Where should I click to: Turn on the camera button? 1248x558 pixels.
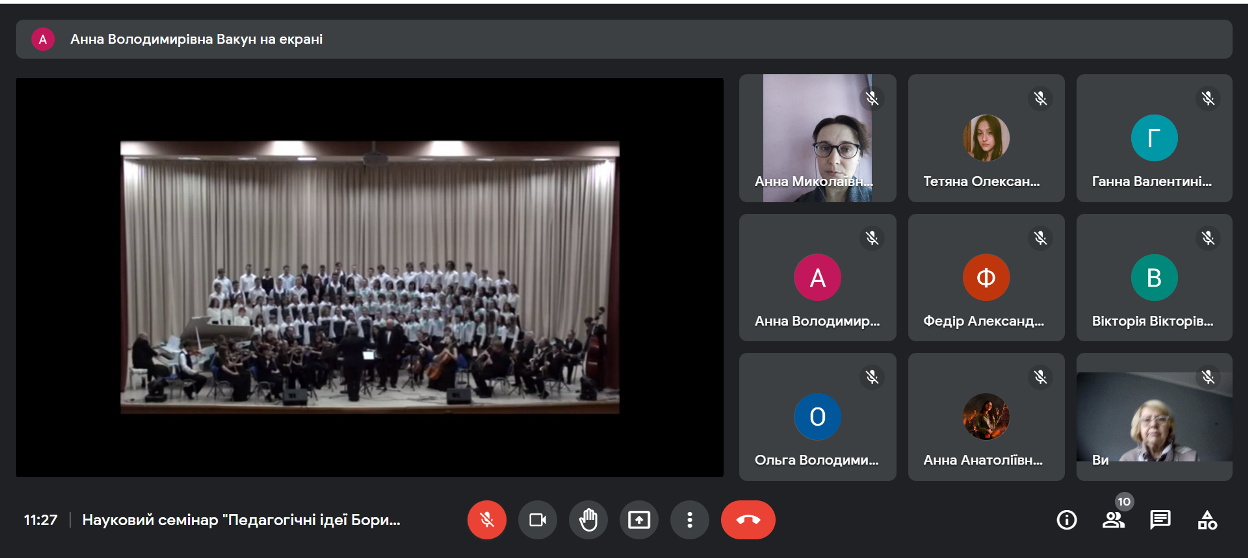coord(537,520)
